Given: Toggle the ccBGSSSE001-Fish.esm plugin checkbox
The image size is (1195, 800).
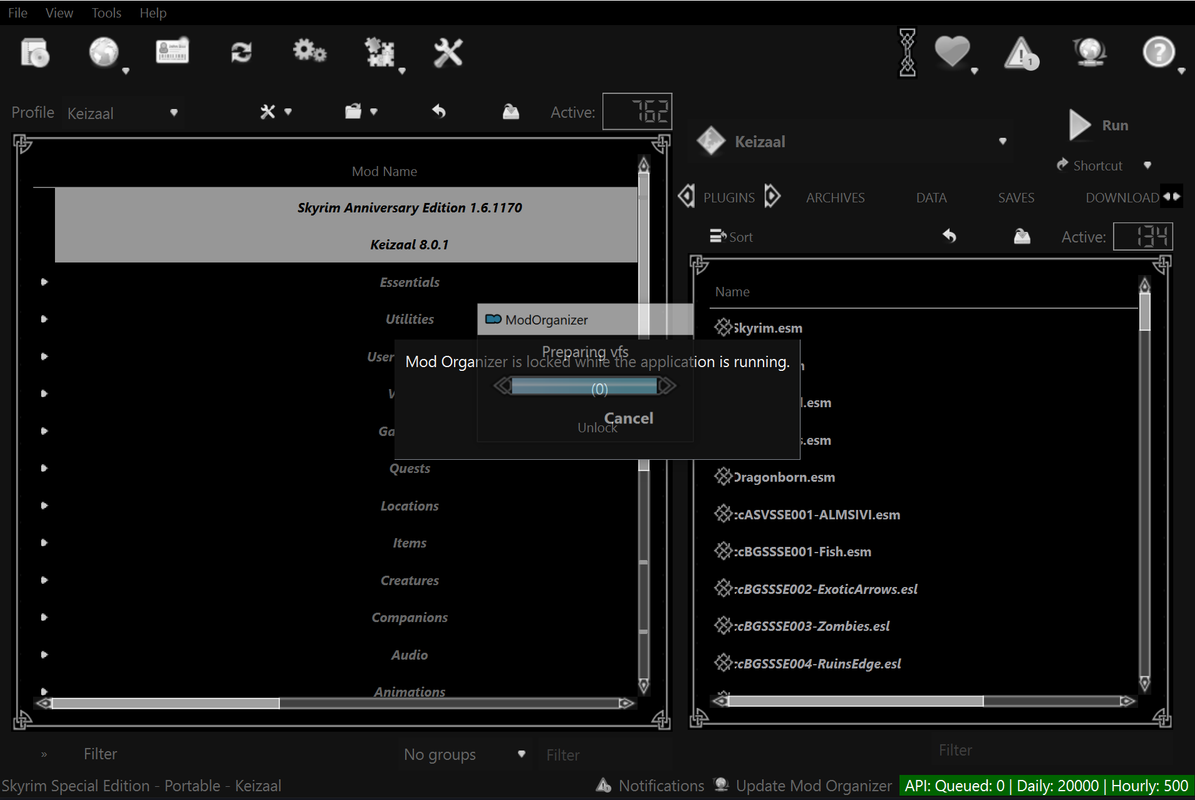Looking at the screenshot, I should pyautogui.click(x=723, y=551).
